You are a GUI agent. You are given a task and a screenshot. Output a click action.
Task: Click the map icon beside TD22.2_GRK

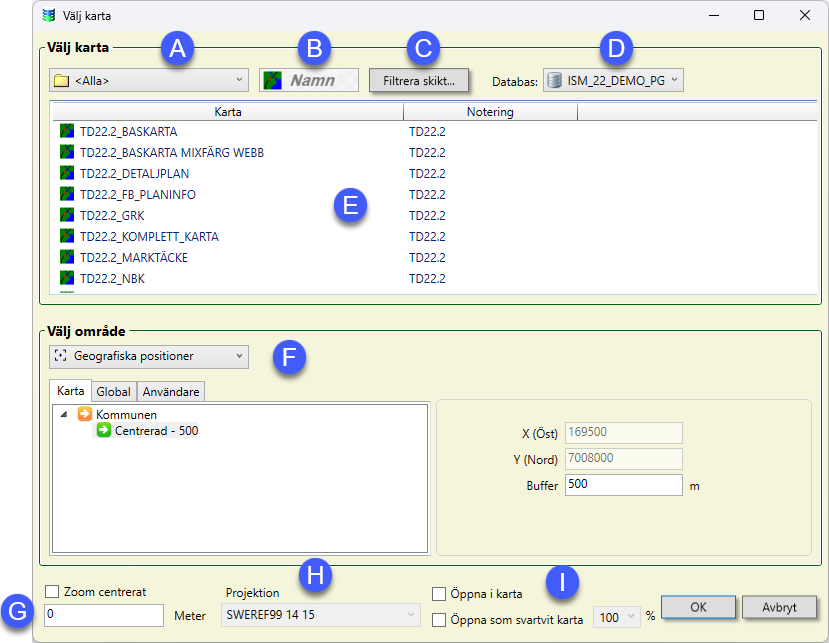67,215
